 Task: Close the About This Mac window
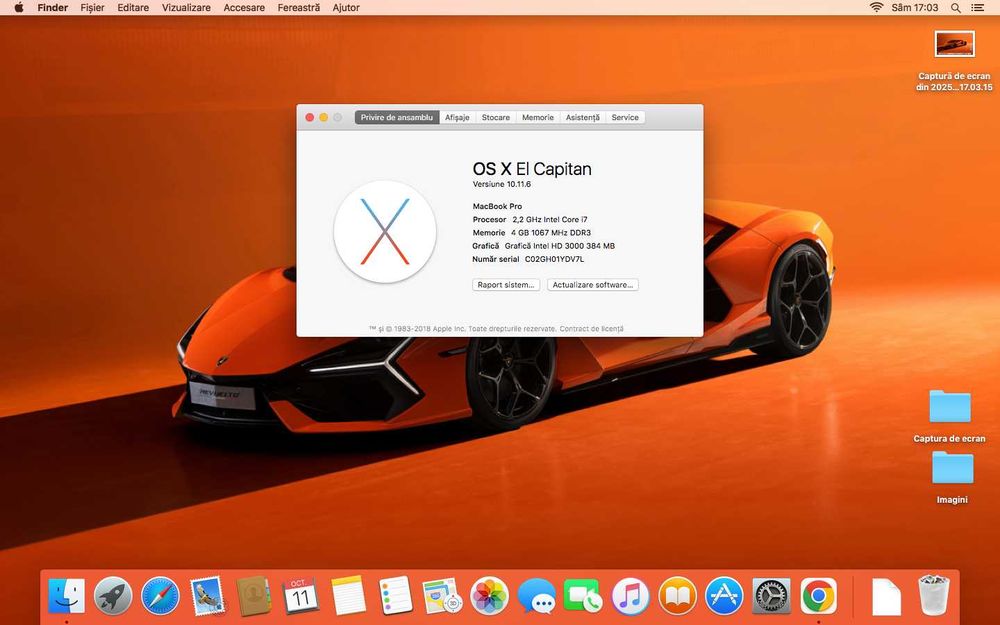pos(309,117)
